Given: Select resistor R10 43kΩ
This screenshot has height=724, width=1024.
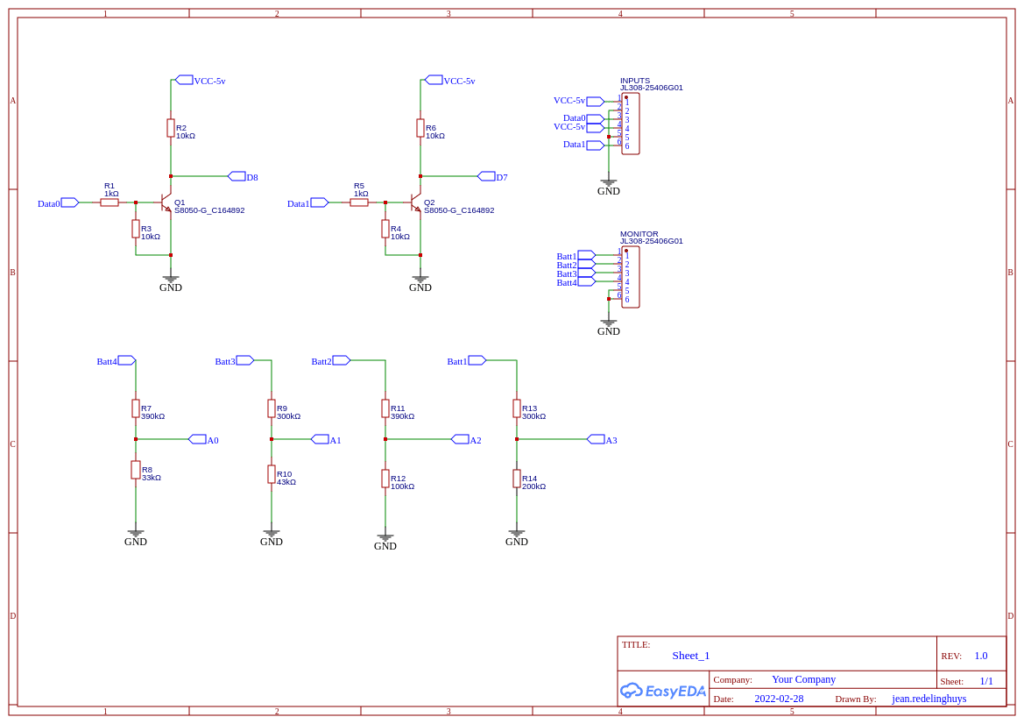Looking at the screenshot, I should (271, 474).
